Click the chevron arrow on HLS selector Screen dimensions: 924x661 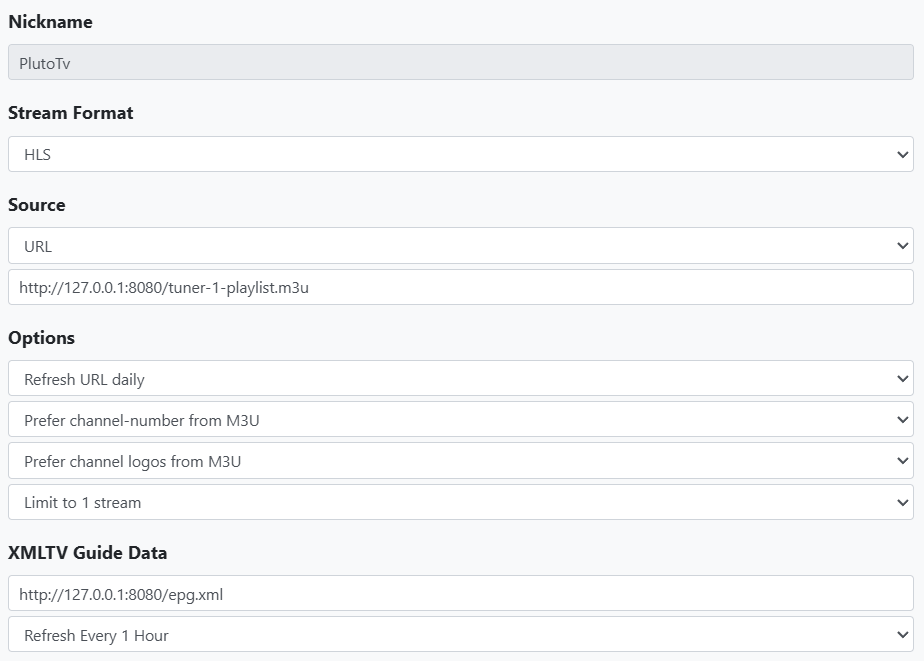click(903, 155)
